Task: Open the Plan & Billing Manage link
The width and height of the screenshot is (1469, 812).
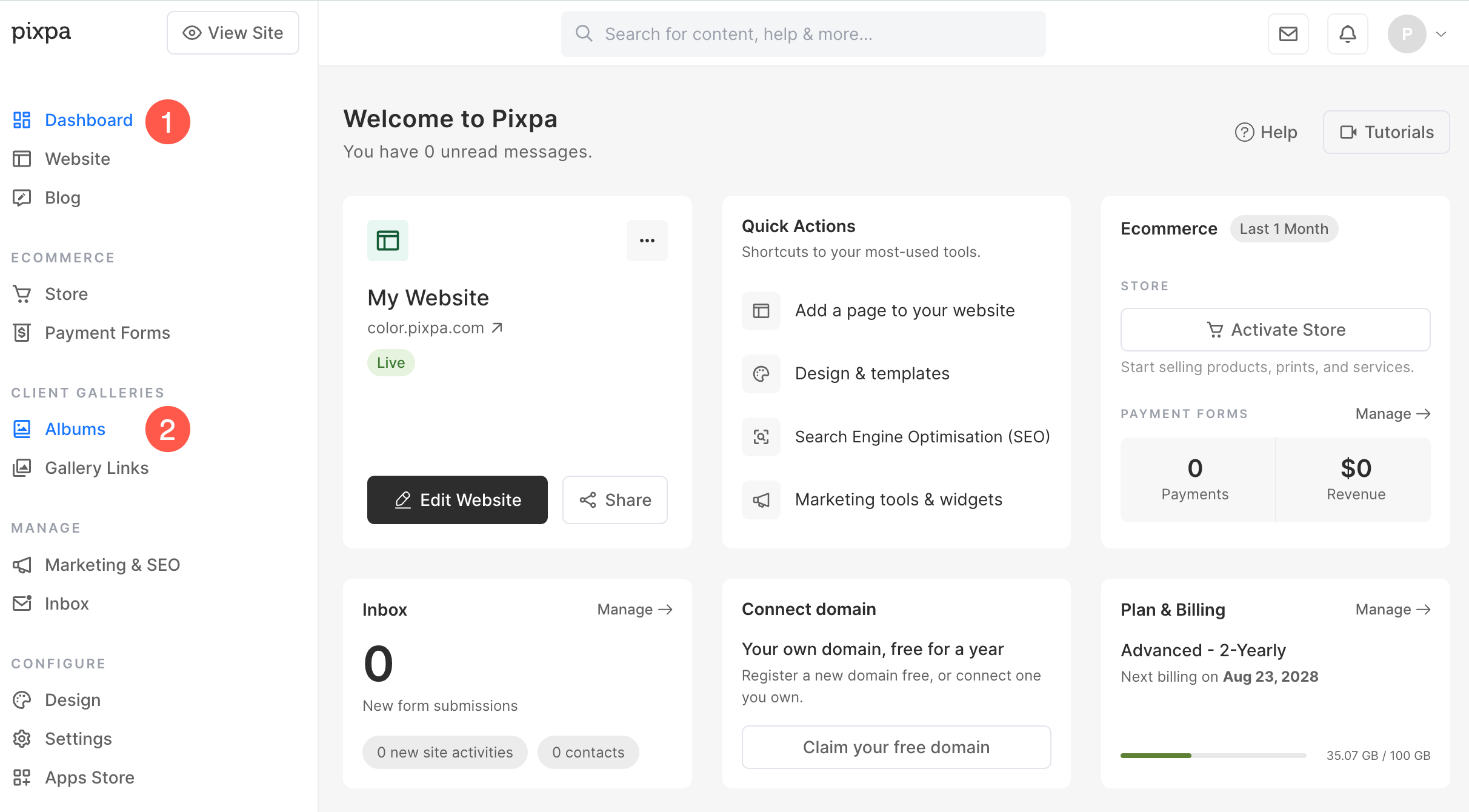Action: tap(1393, 610)
